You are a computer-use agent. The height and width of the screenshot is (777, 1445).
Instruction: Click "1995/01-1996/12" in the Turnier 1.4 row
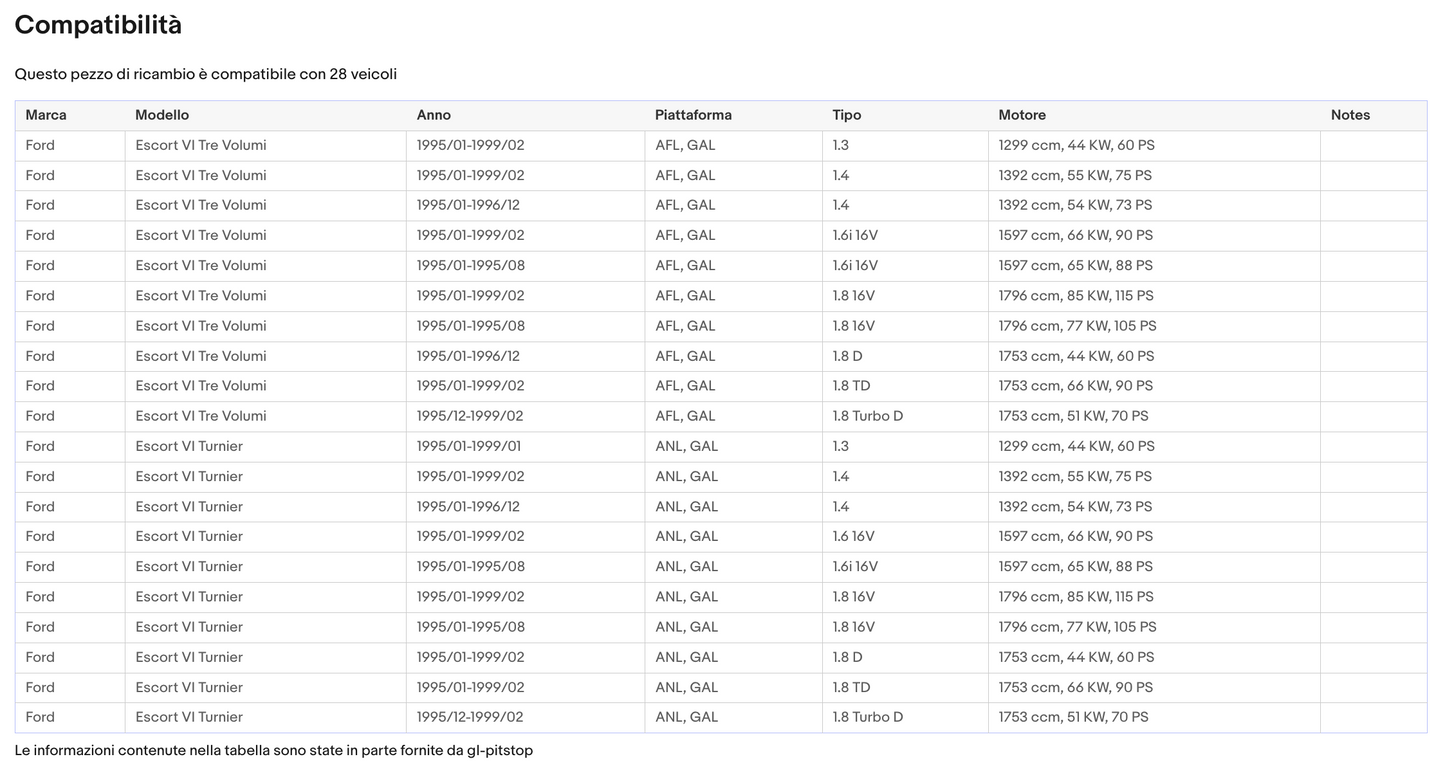(468, 506)
